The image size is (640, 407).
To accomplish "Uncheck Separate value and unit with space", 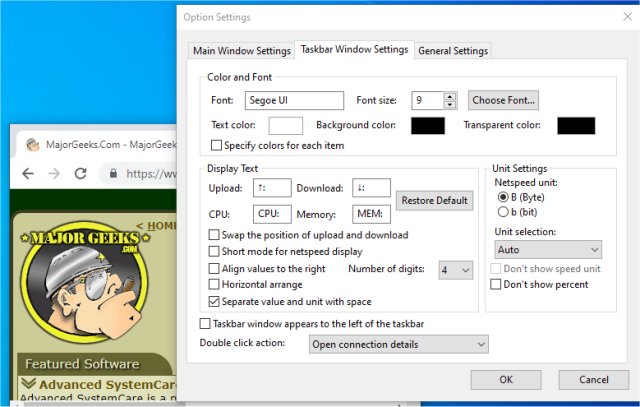I will [x=214, y=302].
